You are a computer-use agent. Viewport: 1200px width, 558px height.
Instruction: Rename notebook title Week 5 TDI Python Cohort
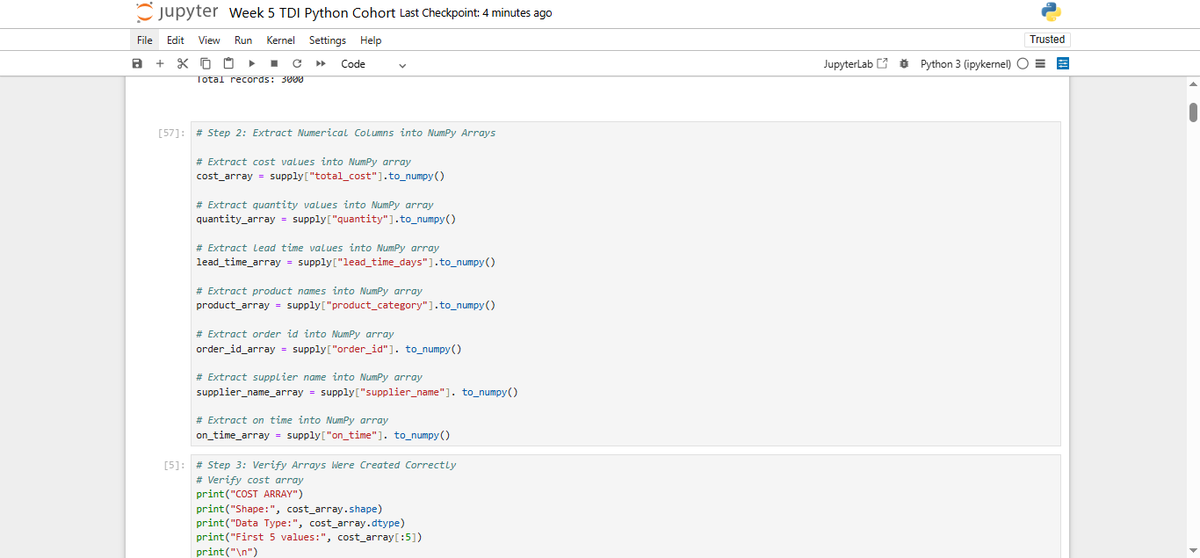click(311, 13)
